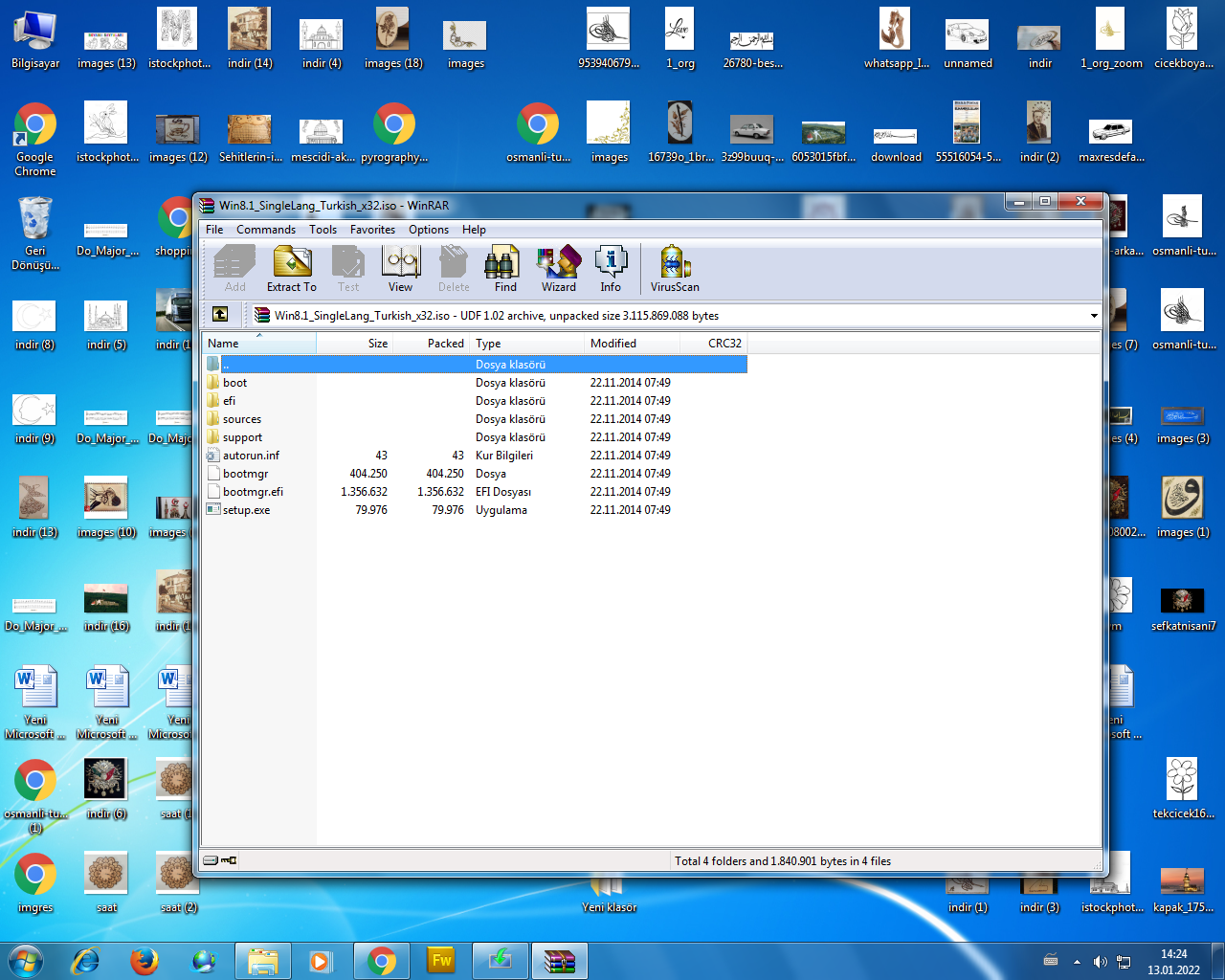This screenshot has width=1225, height=980.
Task: Open the Commands menu
Action: click(x=266, y=230)
